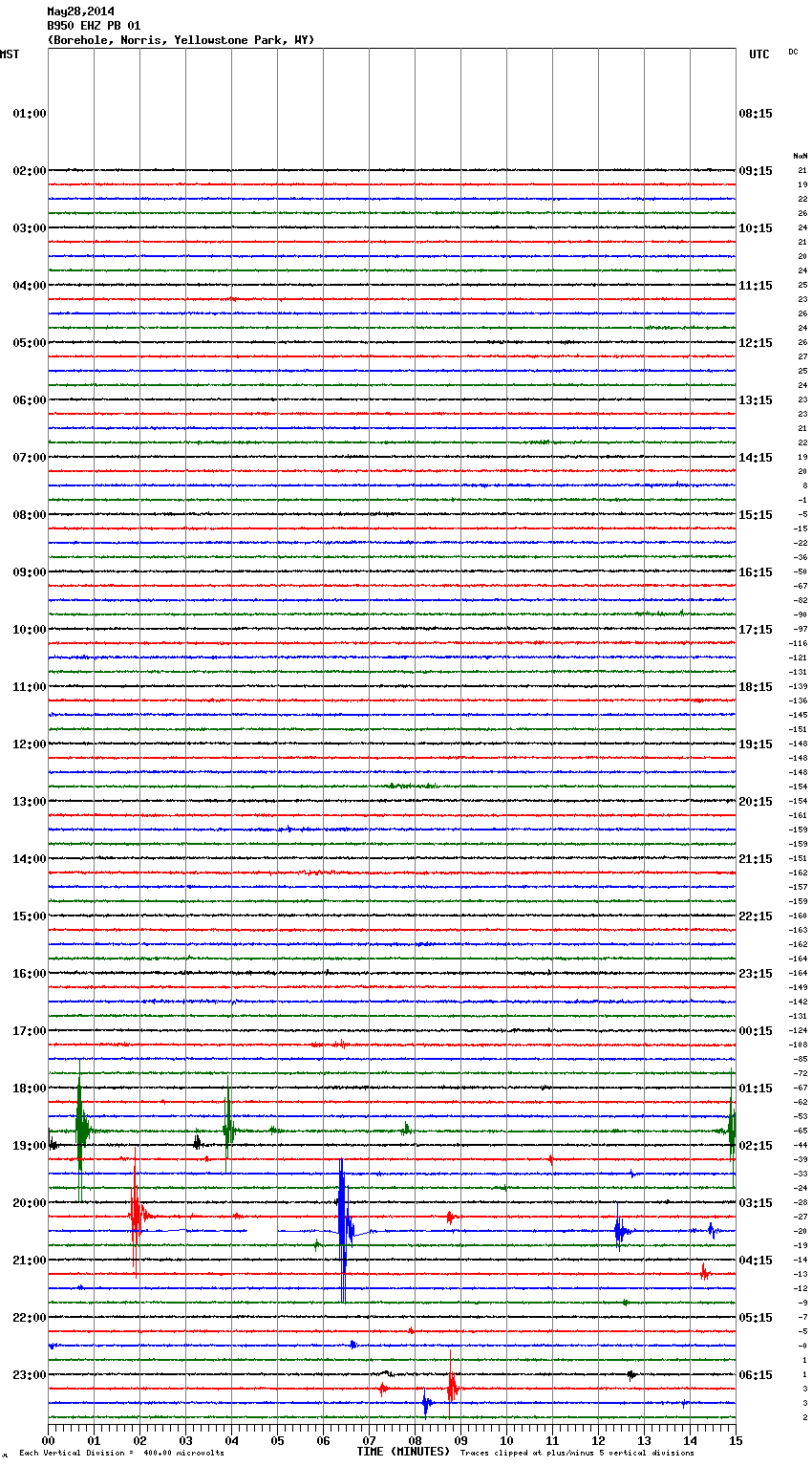Viewport: 812px width, 1466px height.
Task: Click the 01:15 UTC time label
Action: [756, 1089]
